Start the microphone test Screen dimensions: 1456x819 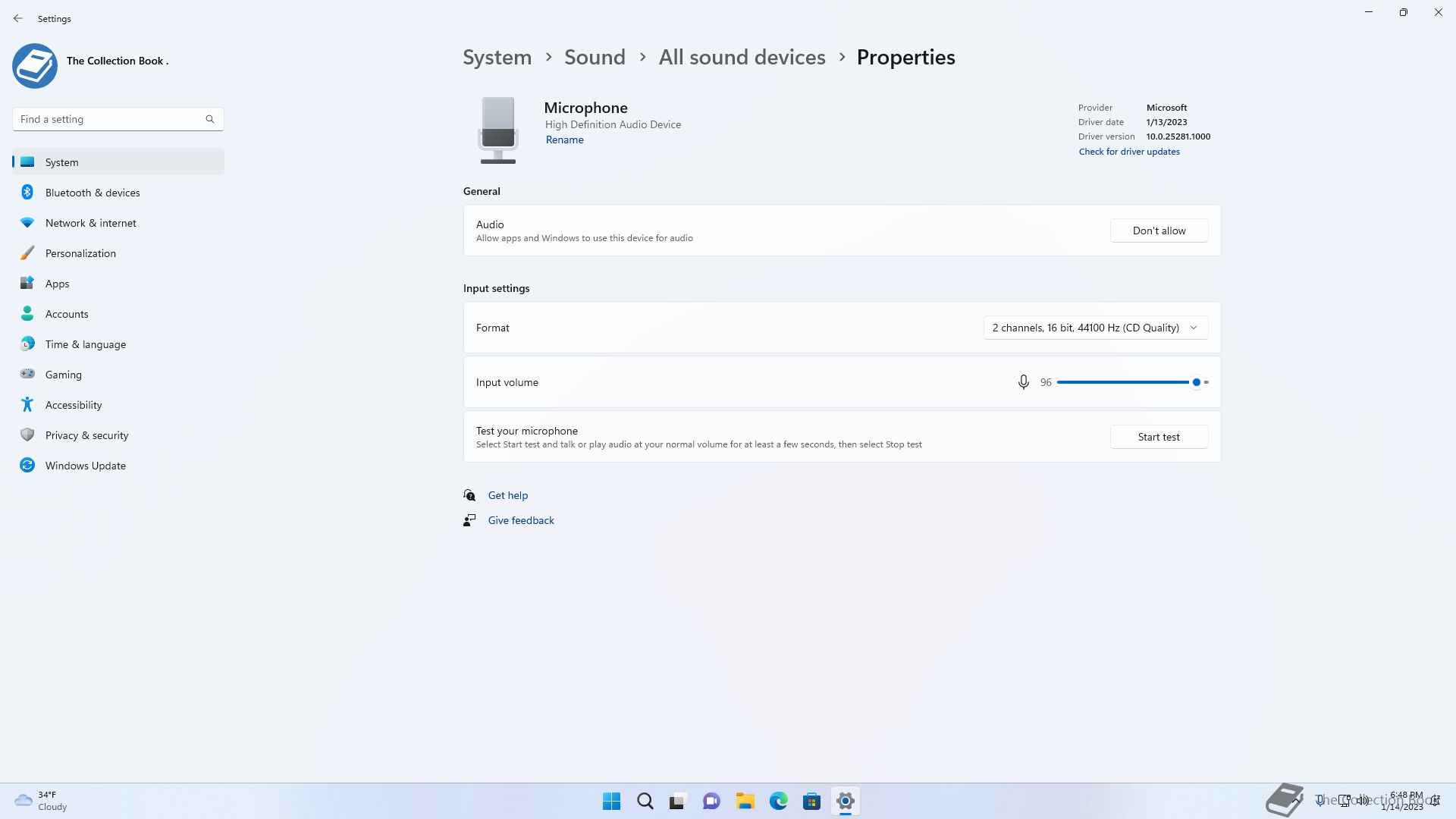tap(1159, 437)
